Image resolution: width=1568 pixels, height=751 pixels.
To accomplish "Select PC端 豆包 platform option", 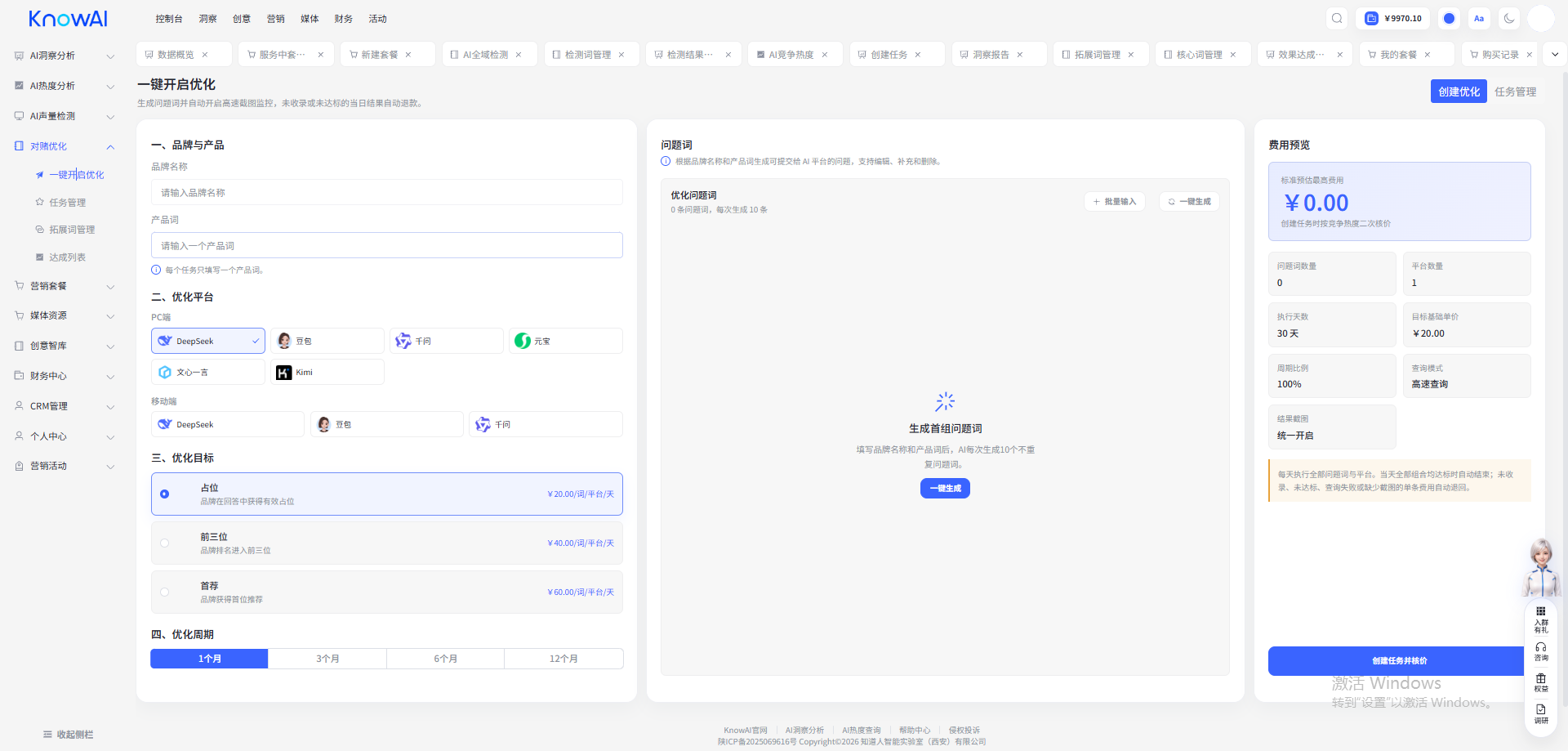I will point(327,341).
